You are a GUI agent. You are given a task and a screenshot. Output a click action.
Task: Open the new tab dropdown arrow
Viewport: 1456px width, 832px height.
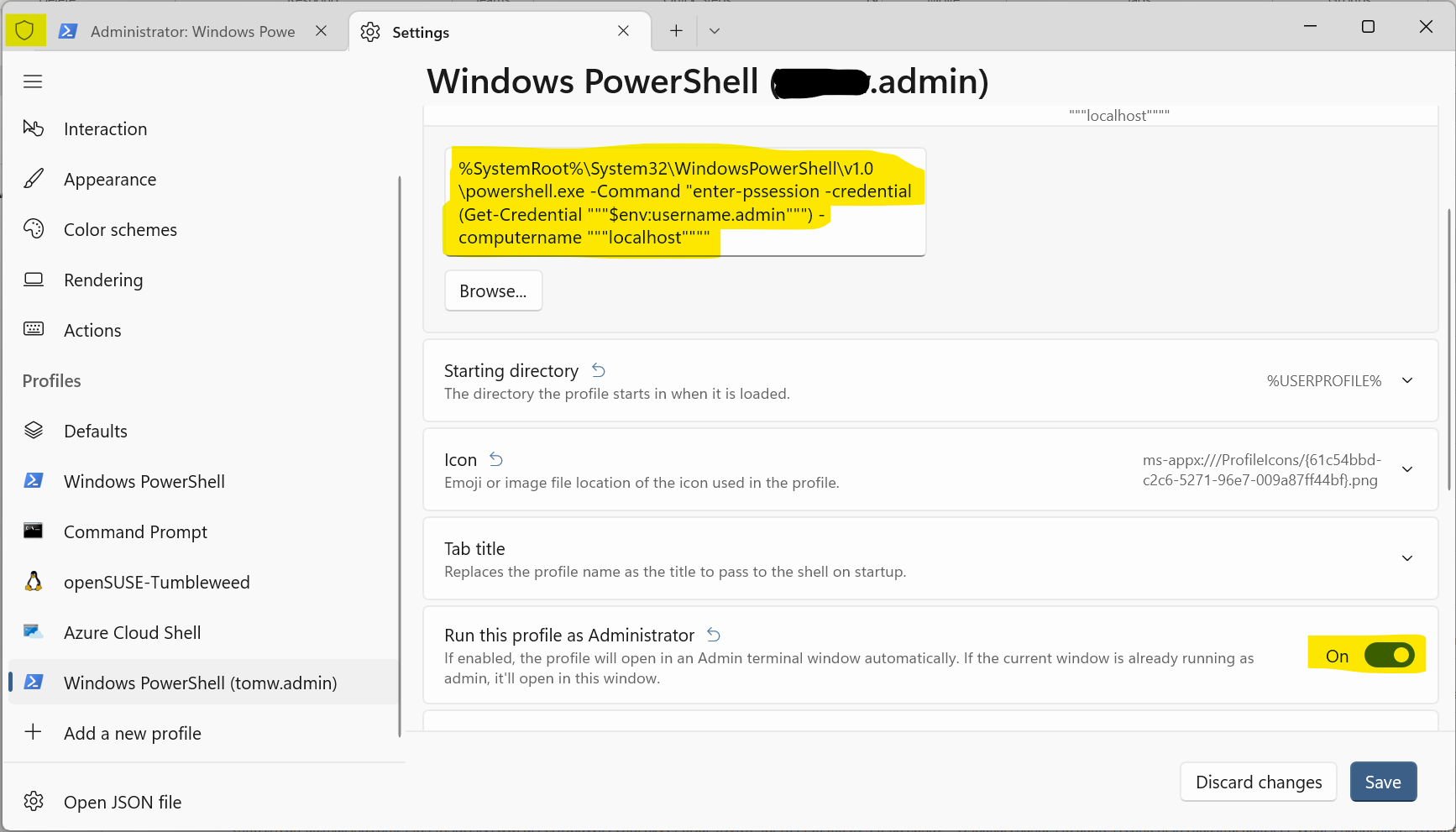click(715, 30)
